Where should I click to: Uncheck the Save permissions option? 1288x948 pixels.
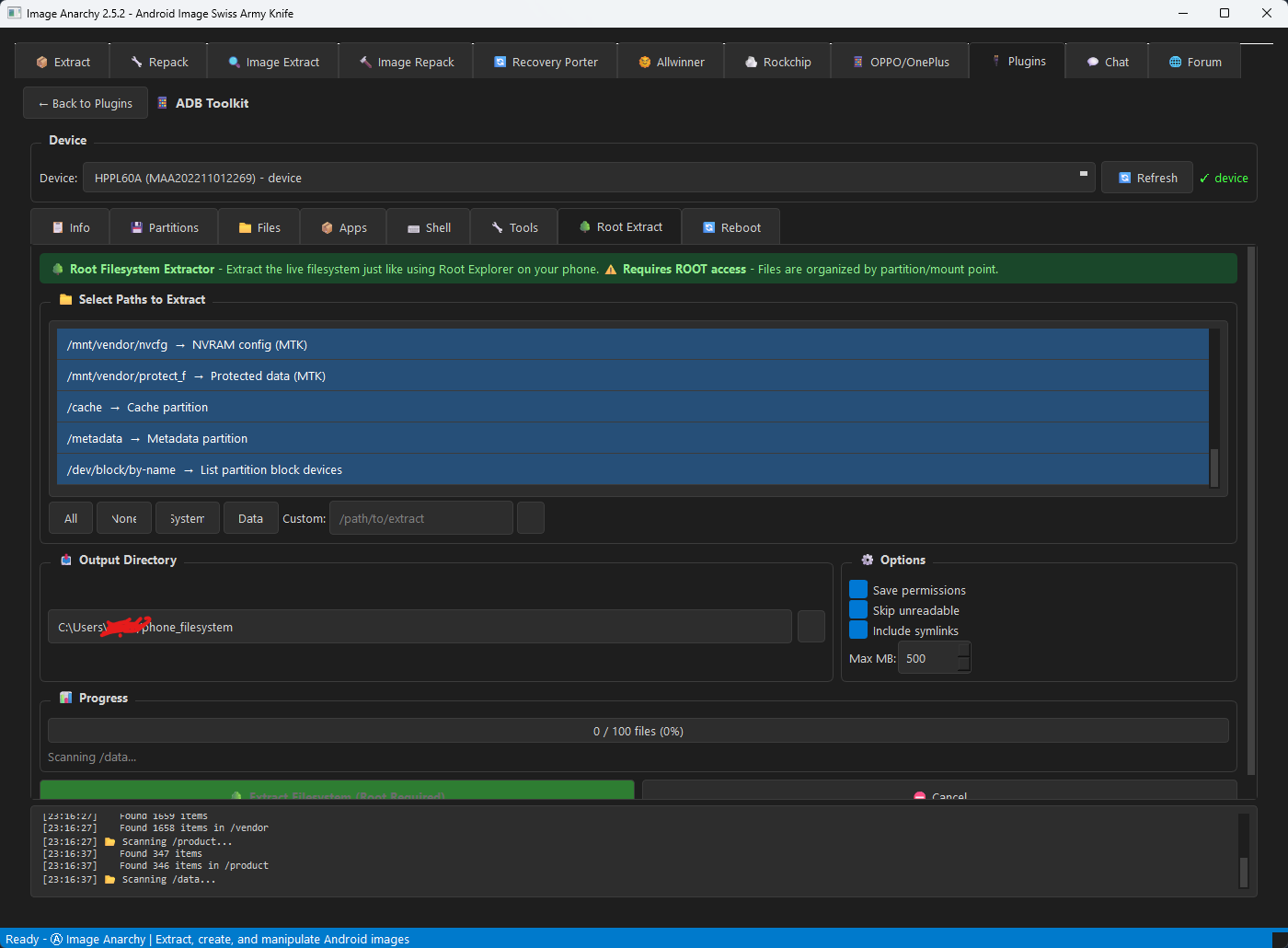pyautogui.click(x=857, y=589)
